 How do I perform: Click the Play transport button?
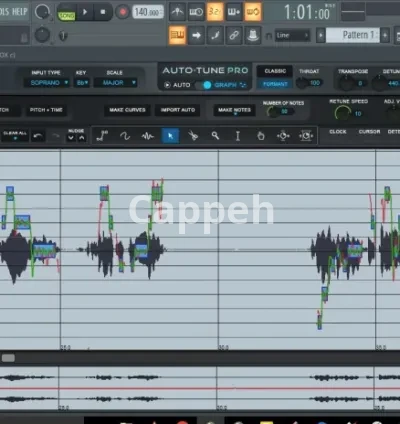tap(85, 12)
